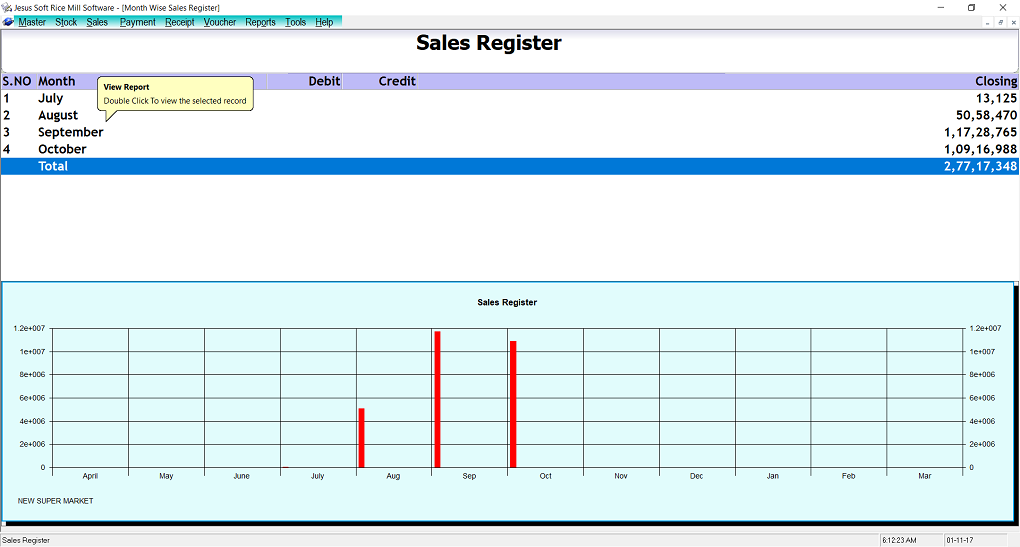Open the Stock menu
1020x547 pixels.
click(x=66, y=22)
